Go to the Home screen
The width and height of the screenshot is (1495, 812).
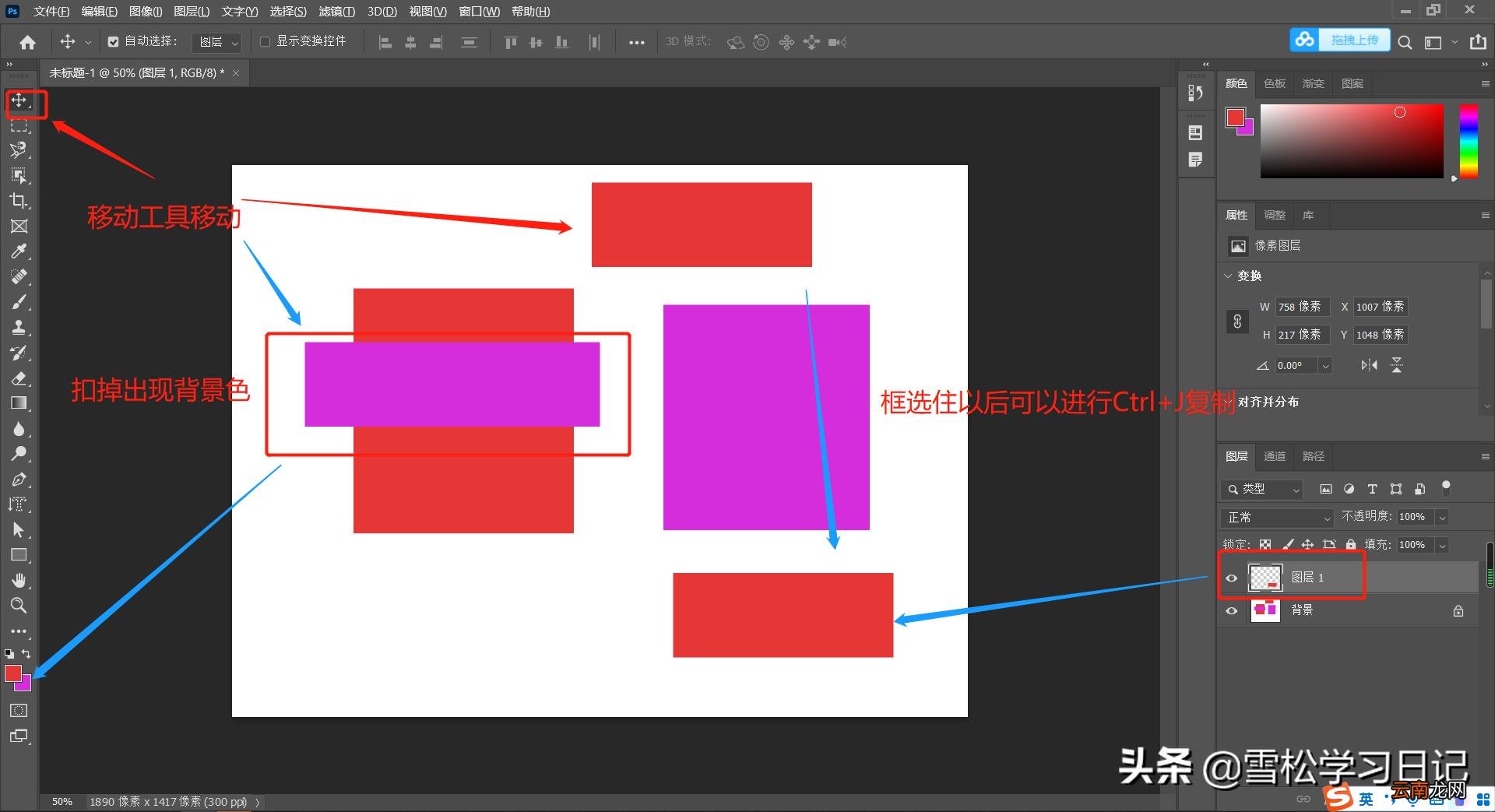coord(27,42)
